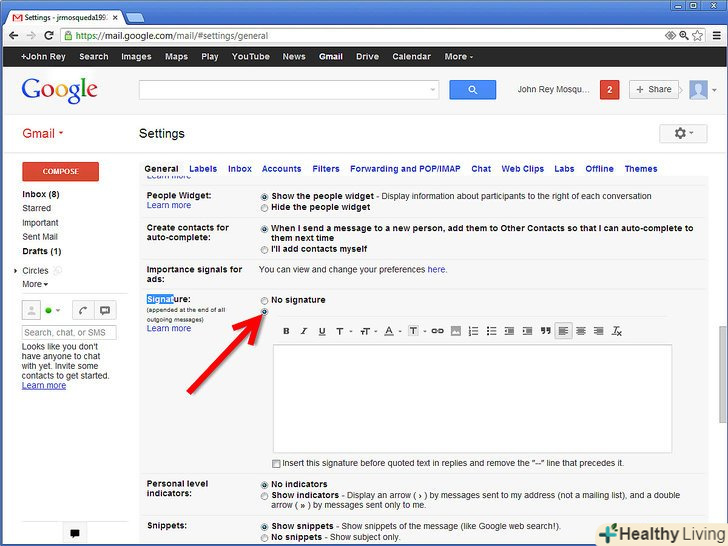Image resolution: width=728 pixels, height=546 pixels.
Task: Open ads preferences here link
Action: tap(436, 269)
